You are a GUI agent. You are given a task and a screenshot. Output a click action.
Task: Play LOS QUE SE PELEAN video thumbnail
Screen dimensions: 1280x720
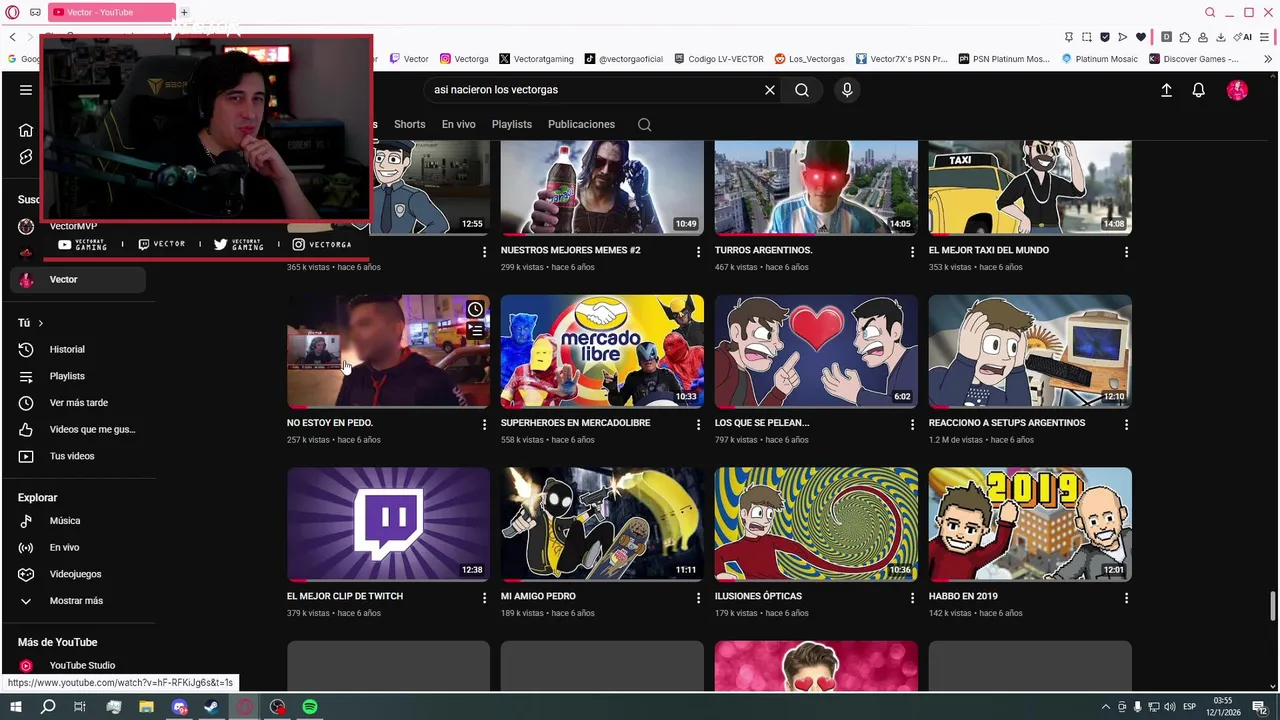coord(816,351)
